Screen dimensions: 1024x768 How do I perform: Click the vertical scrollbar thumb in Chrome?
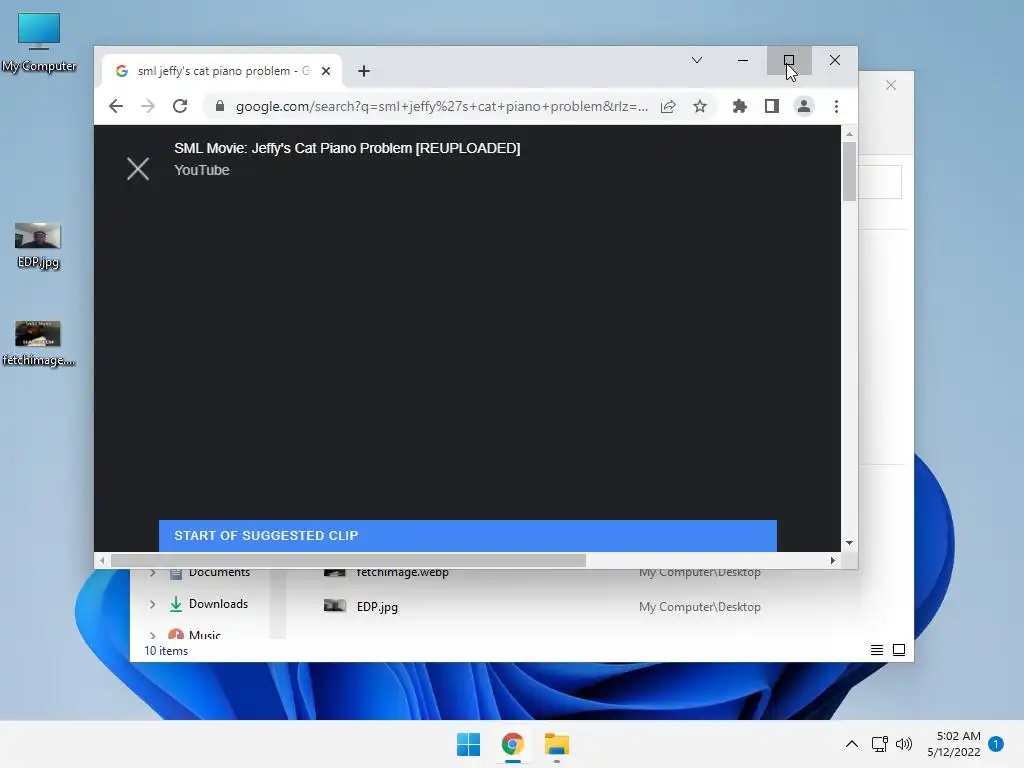[849, 171]
